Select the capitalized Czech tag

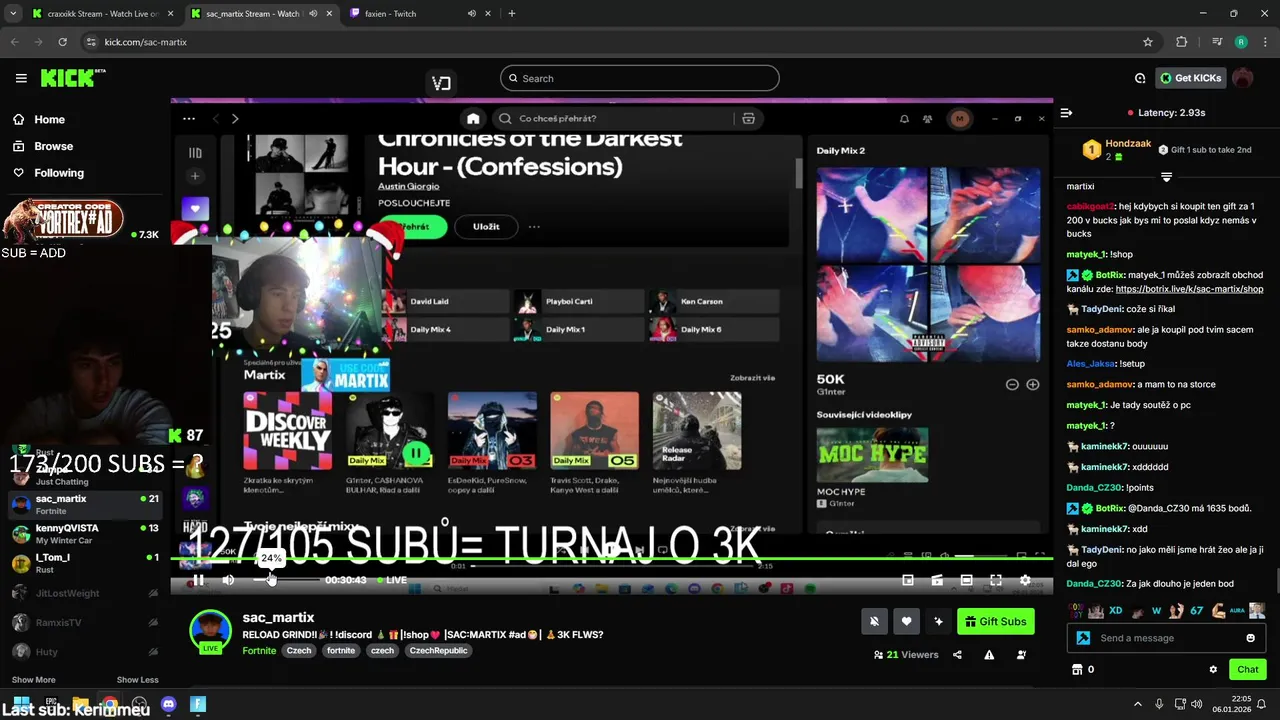pyautogui.click(x=299, y=651)
